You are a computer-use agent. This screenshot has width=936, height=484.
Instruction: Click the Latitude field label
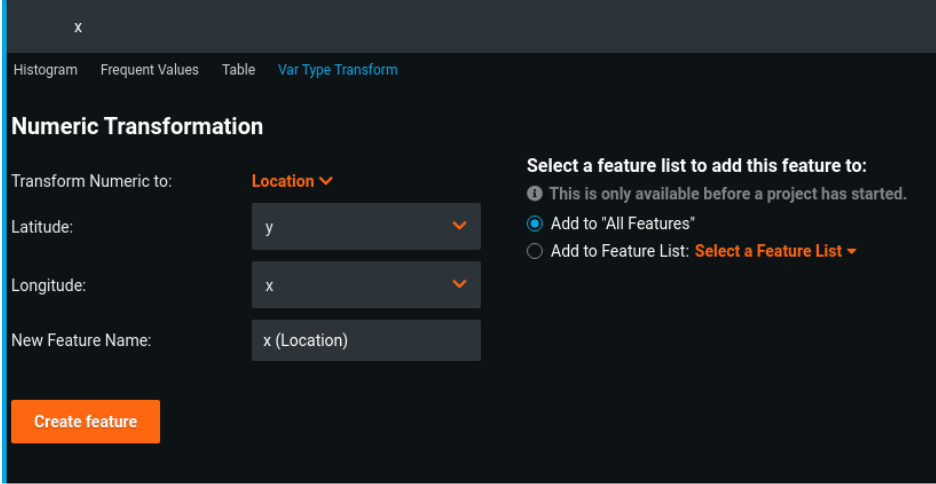coord(42,227)
